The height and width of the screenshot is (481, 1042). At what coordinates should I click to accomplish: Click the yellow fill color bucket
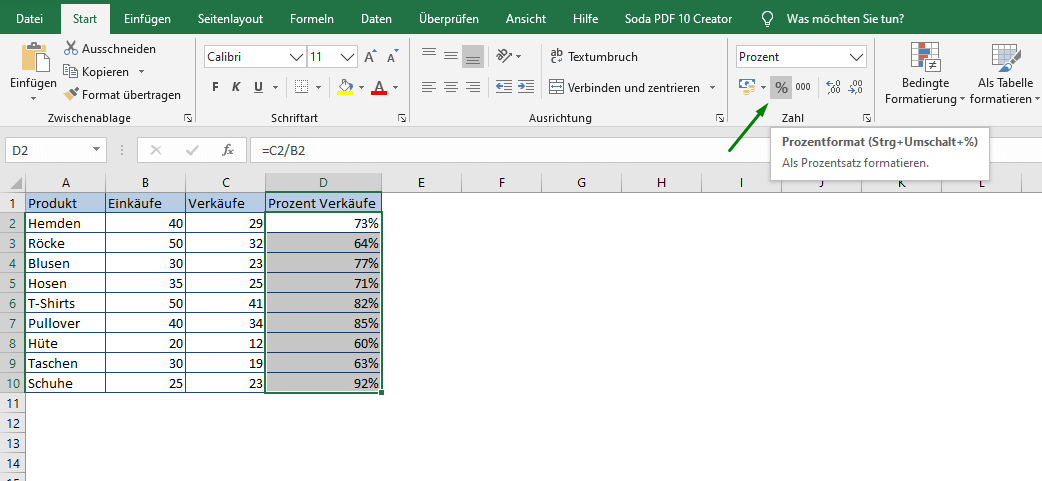[x=345, y=88]
